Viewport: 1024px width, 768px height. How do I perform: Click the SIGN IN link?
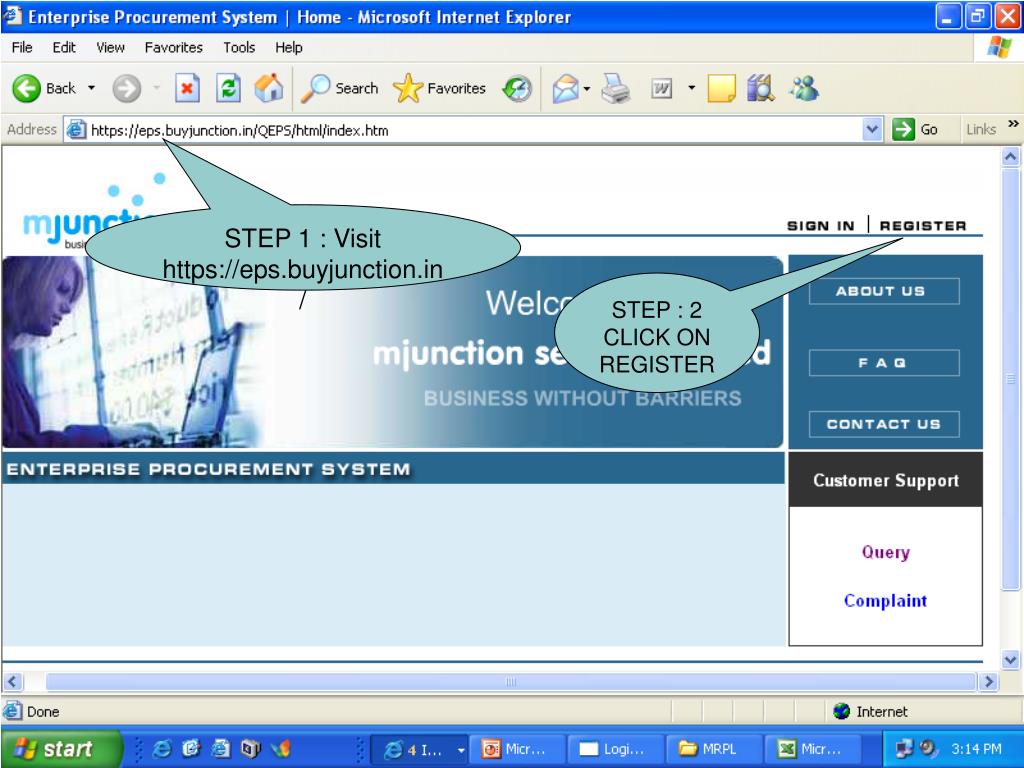tap(820, 226)
